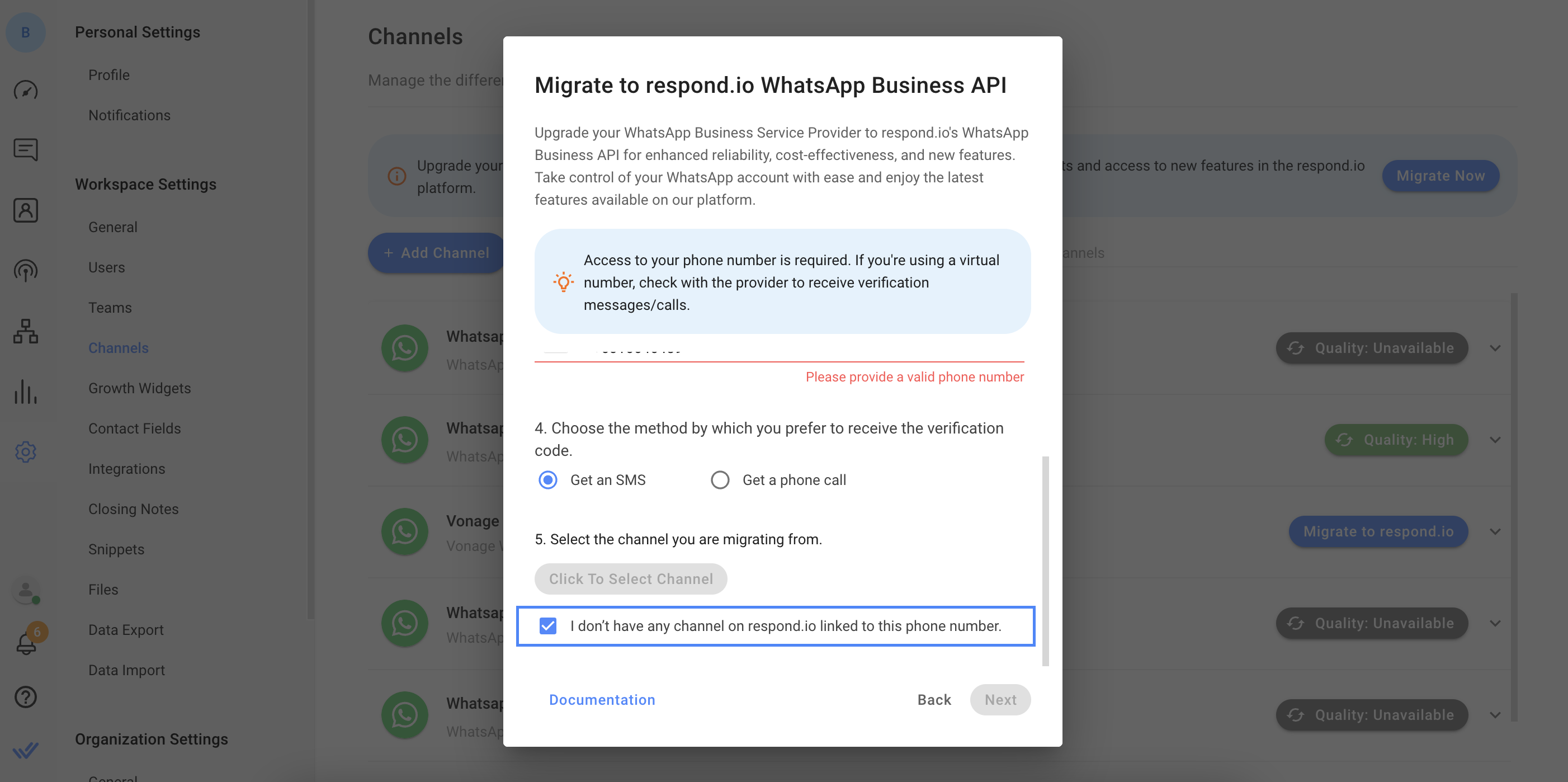Click the Next button in dialog

[x=1000, y=700]
